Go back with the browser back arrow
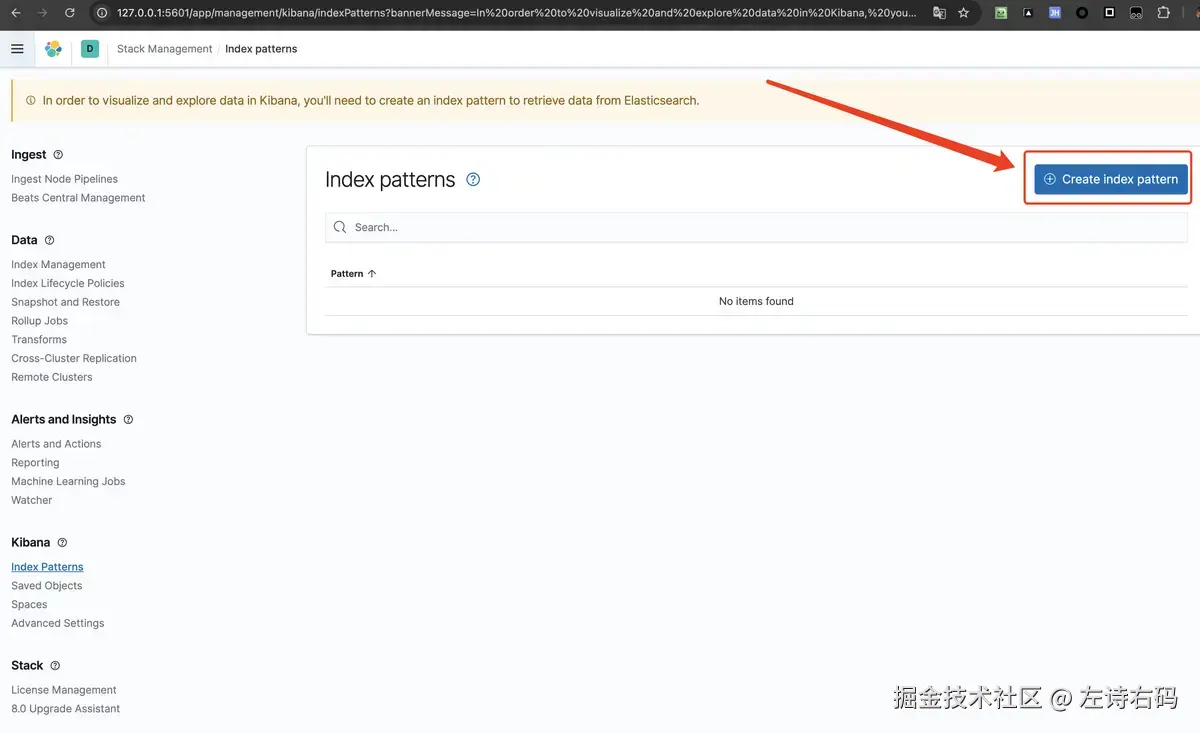The height and width of the screenshot is (733, 1200). click(x=16, y=13)
